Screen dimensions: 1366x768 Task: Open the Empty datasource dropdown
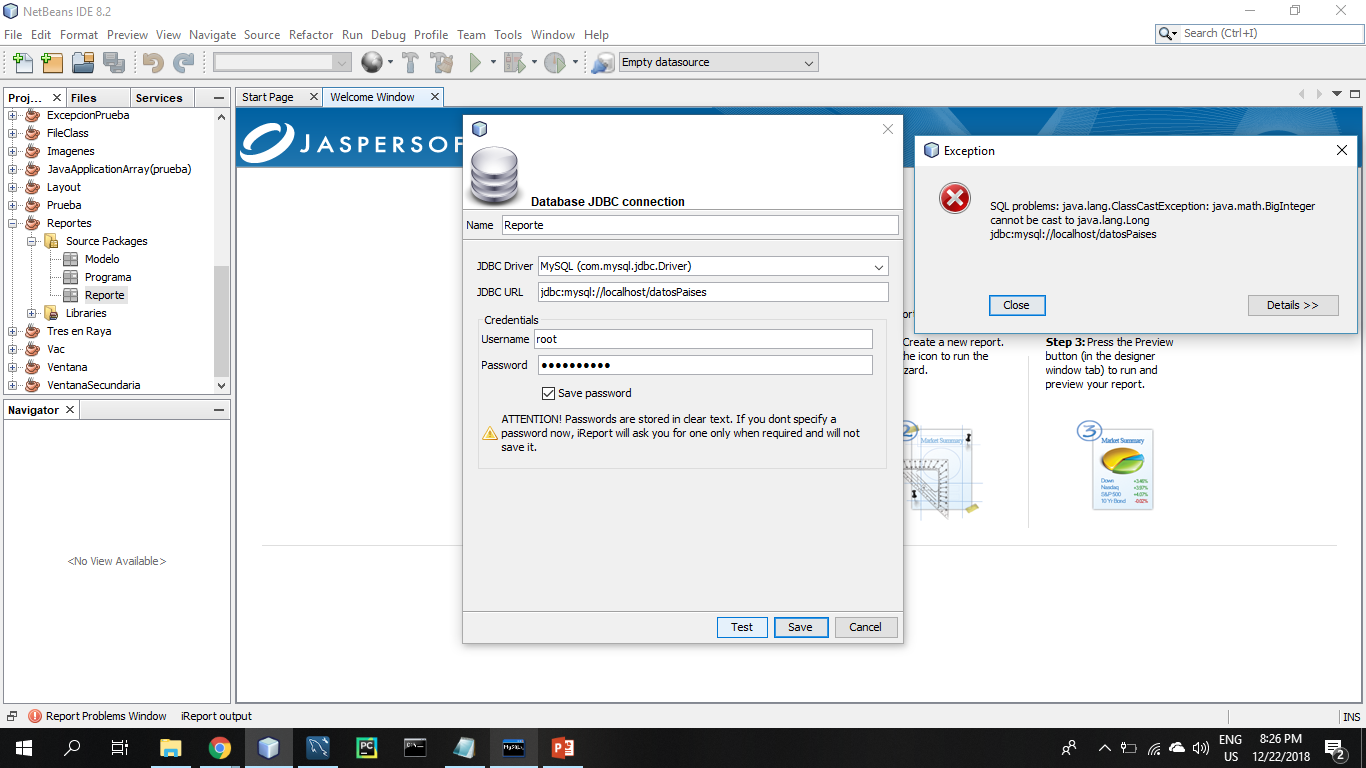point(809,63)
